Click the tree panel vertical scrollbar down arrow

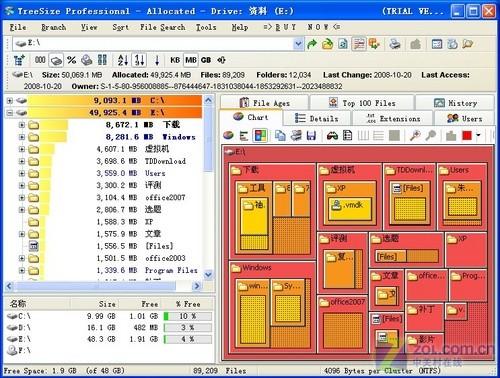coord(208,275)
